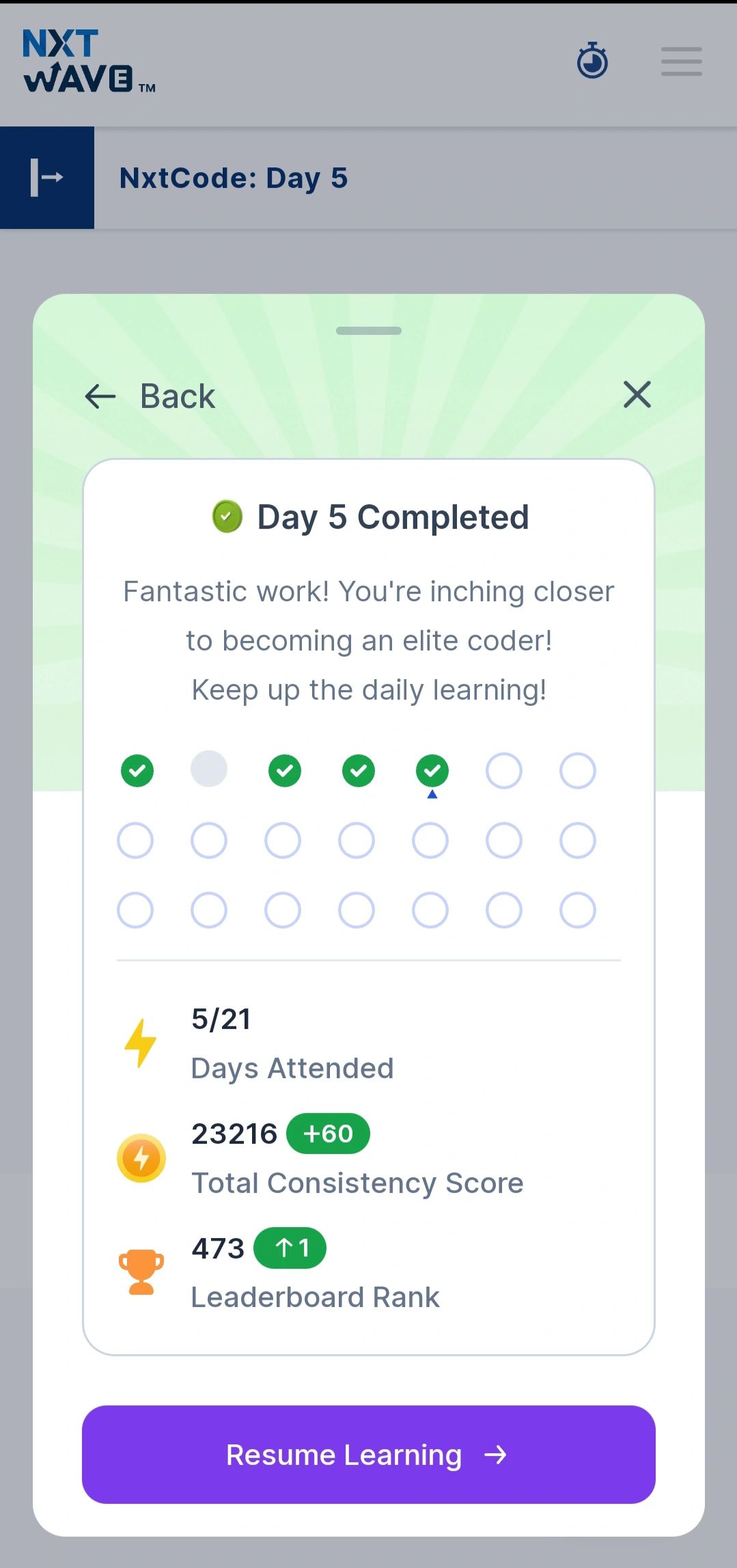Select the day 1 completed checkmark
This screenshot has height=1568, width=737.
[x=137, y=771]
